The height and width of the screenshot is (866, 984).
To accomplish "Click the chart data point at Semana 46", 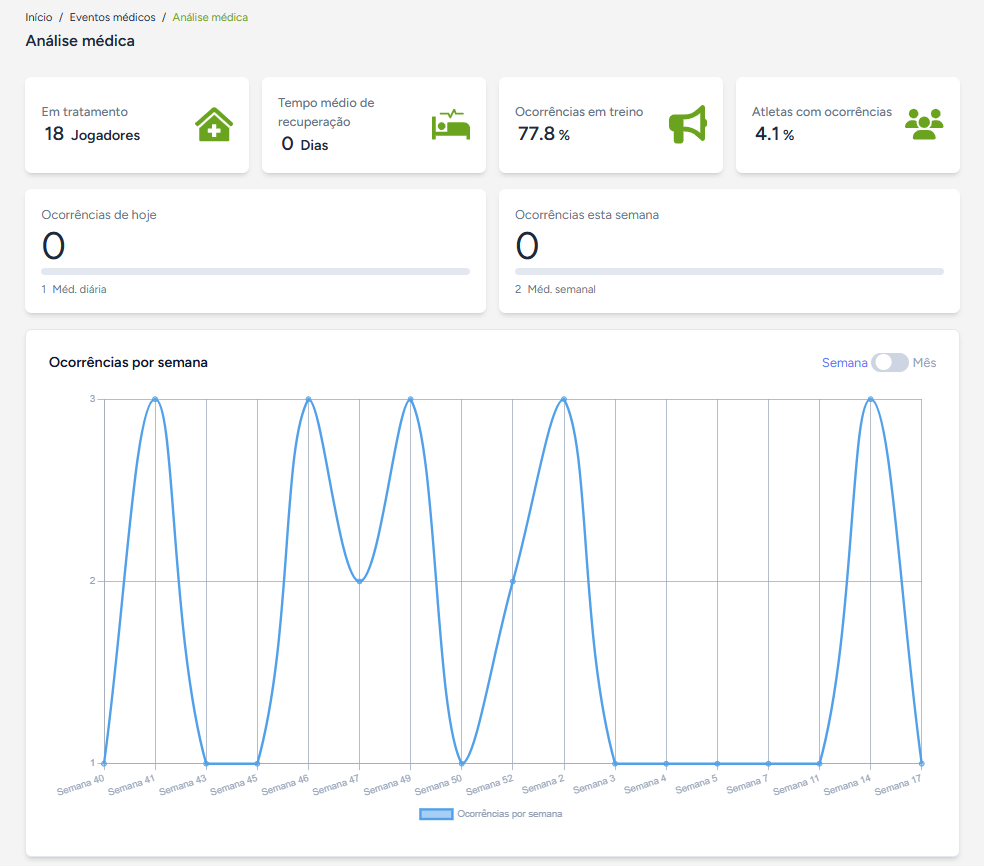I will 308,399.
